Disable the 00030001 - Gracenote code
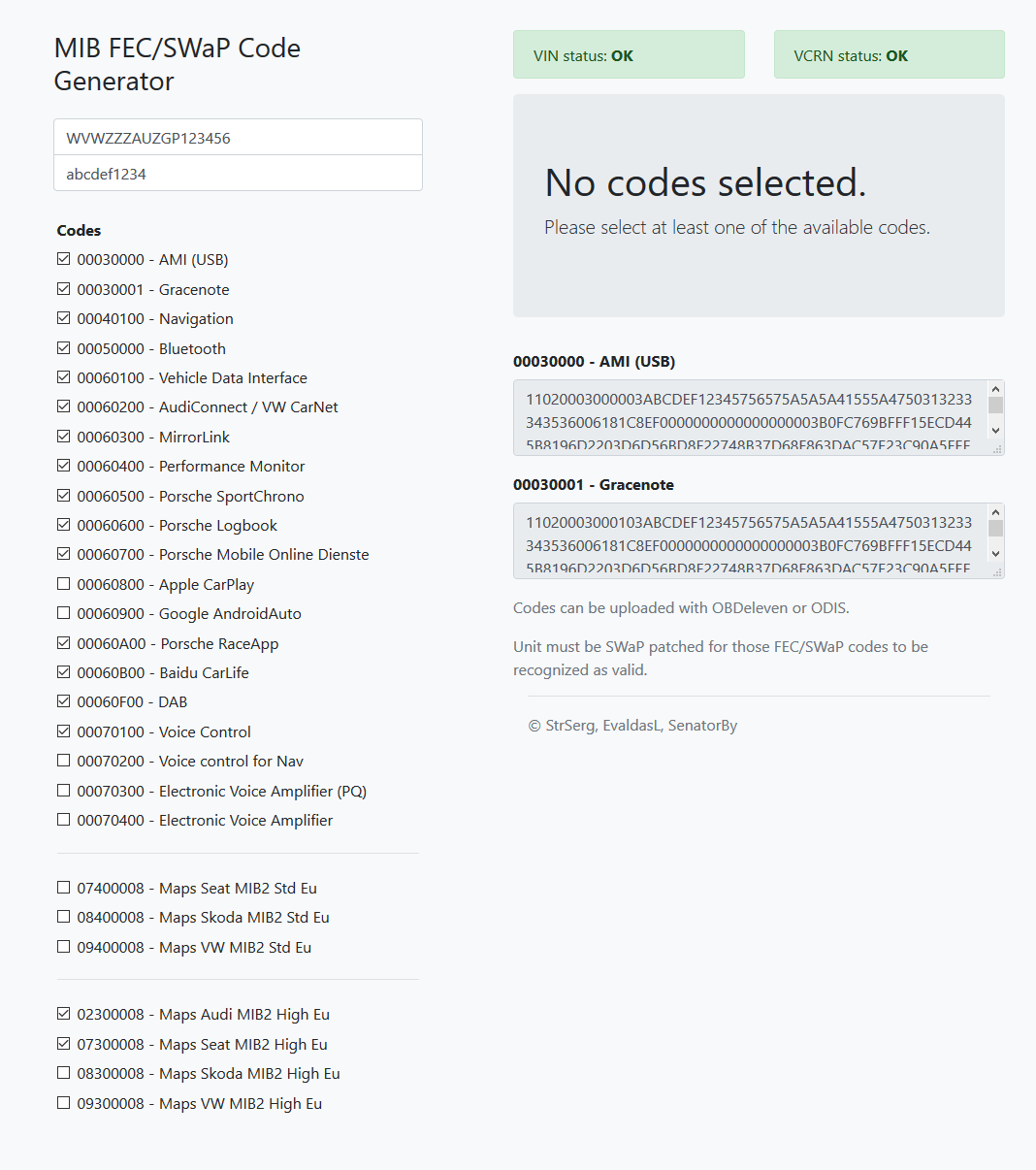 click(x=63, y=288)
